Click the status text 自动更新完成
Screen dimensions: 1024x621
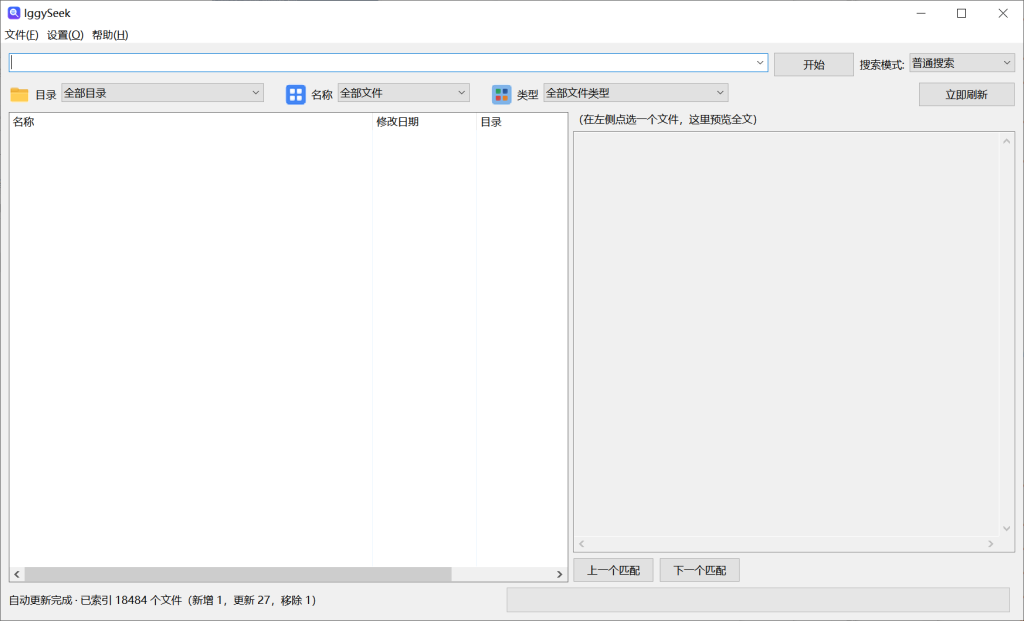click(x=40, y=600)
